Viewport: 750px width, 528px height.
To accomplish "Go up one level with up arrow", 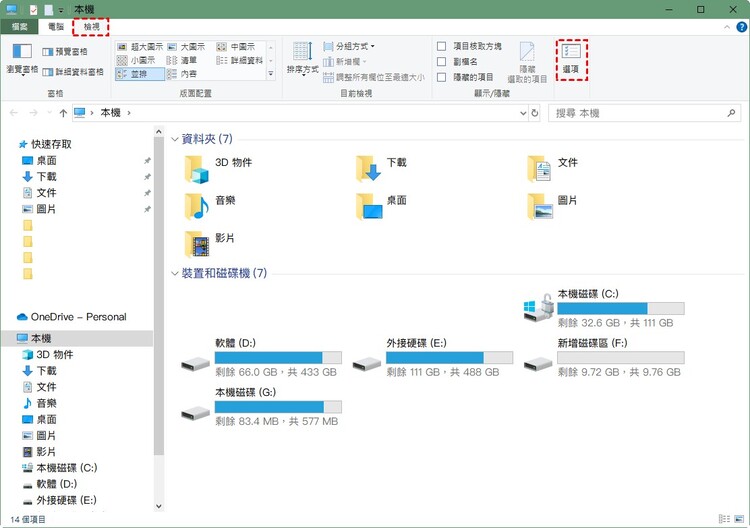I will point(63,113).
